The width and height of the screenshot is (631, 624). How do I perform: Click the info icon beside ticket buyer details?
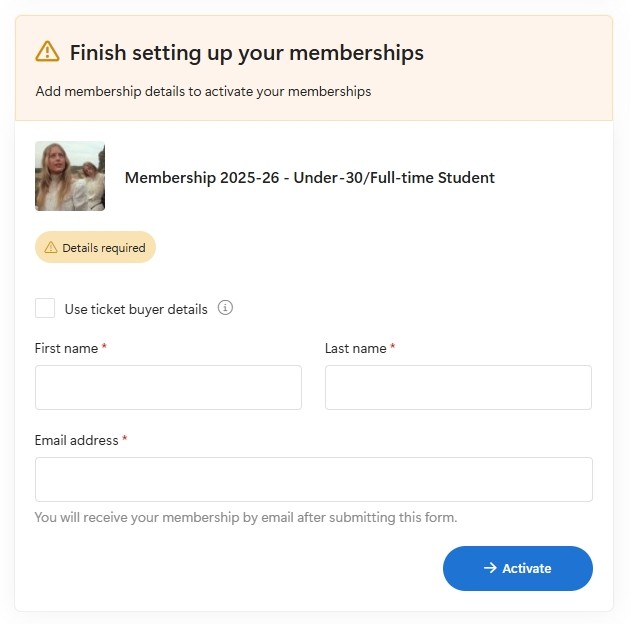tap(225, 308)
